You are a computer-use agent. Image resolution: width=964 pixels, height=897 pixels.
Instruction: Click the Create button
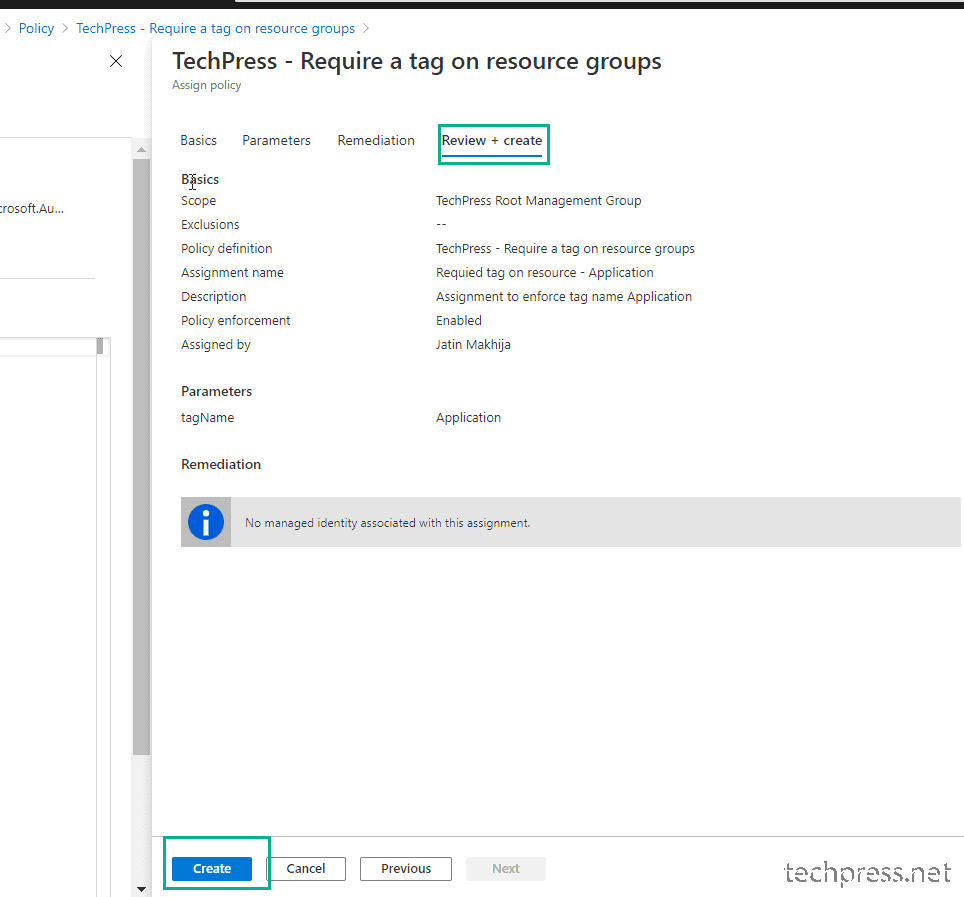pyautogui.click(x=212, y=868)
